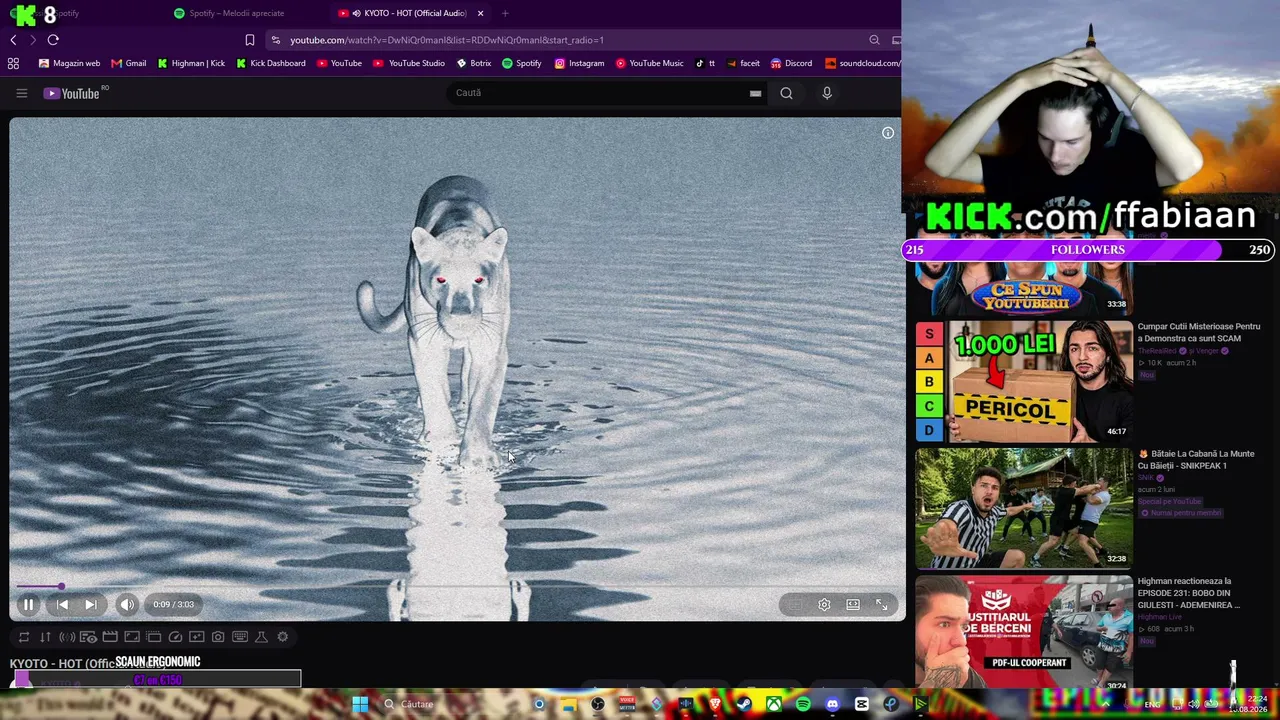Open the YouTube Studio bookmark
This screenshot has height=720, width=1280.
(409, 63)
